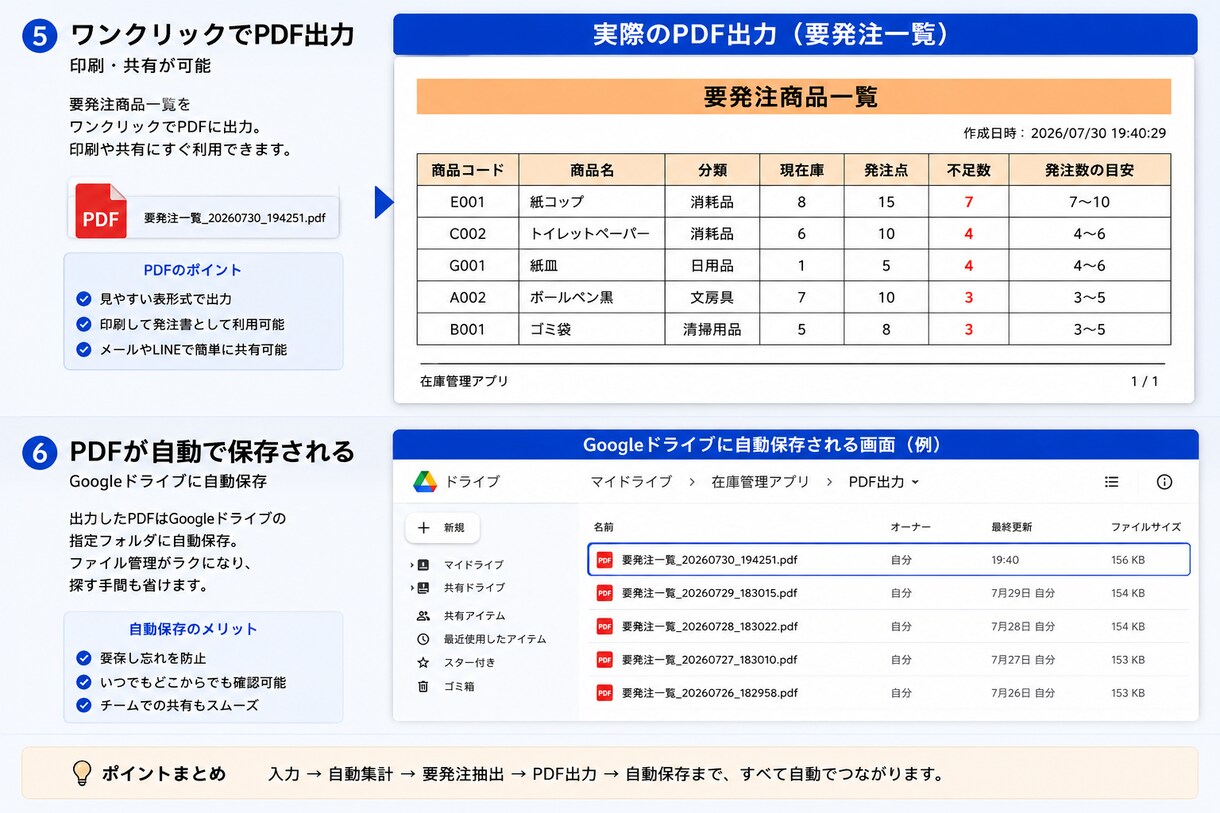Image resolution: width=1220 pixels, height=813 pixels.
Task: Click the ゴミ袋 product name cell
Action: [x=592, y=329]
